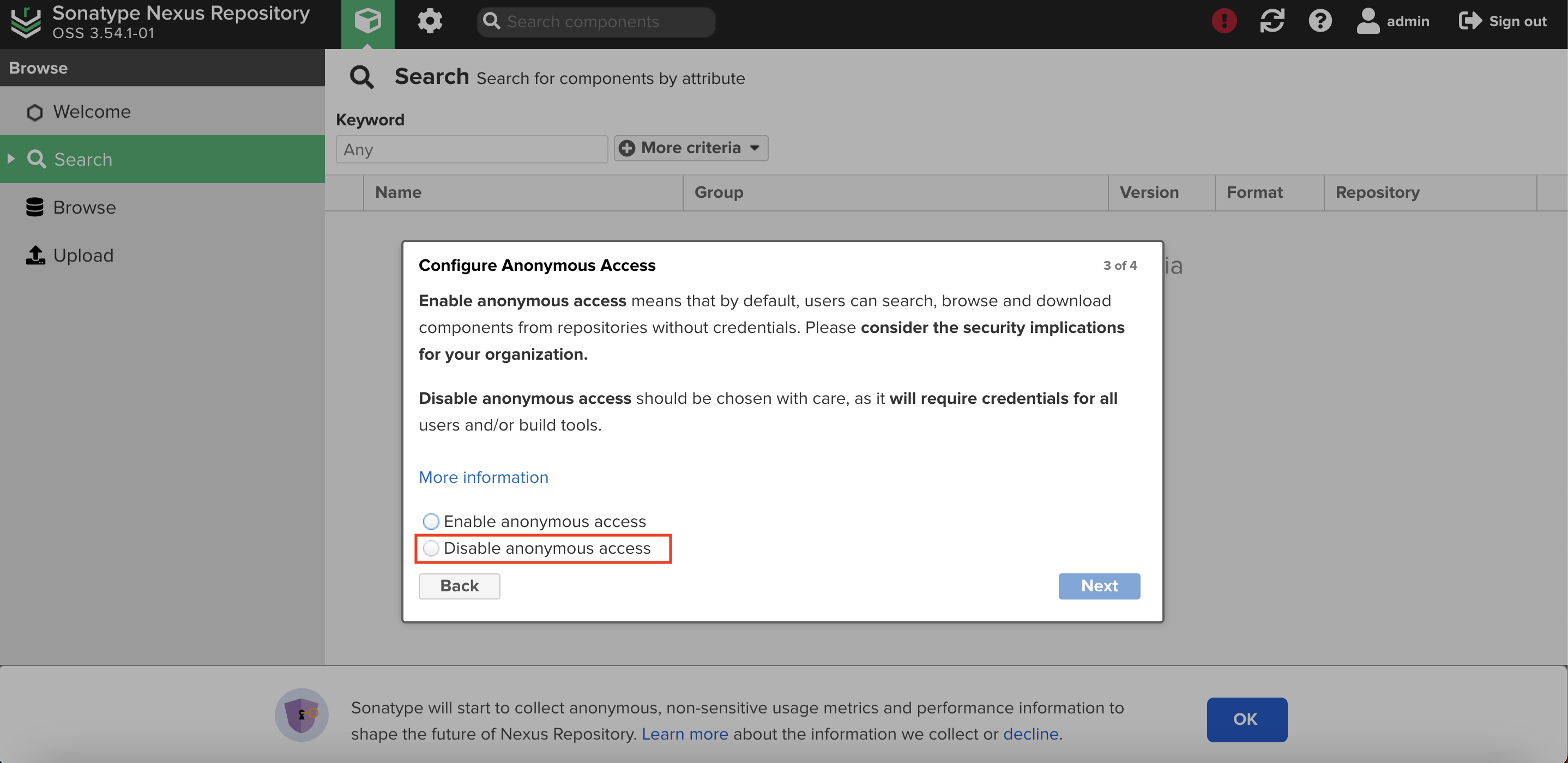Click the admin user icon
The width and height of the screenshot is (1568, 763).
point(1368,21)
